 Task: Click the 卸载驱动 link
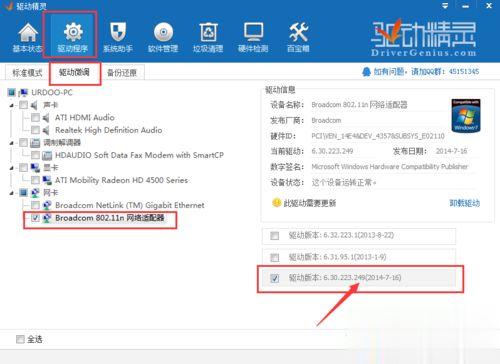[465, 203]
